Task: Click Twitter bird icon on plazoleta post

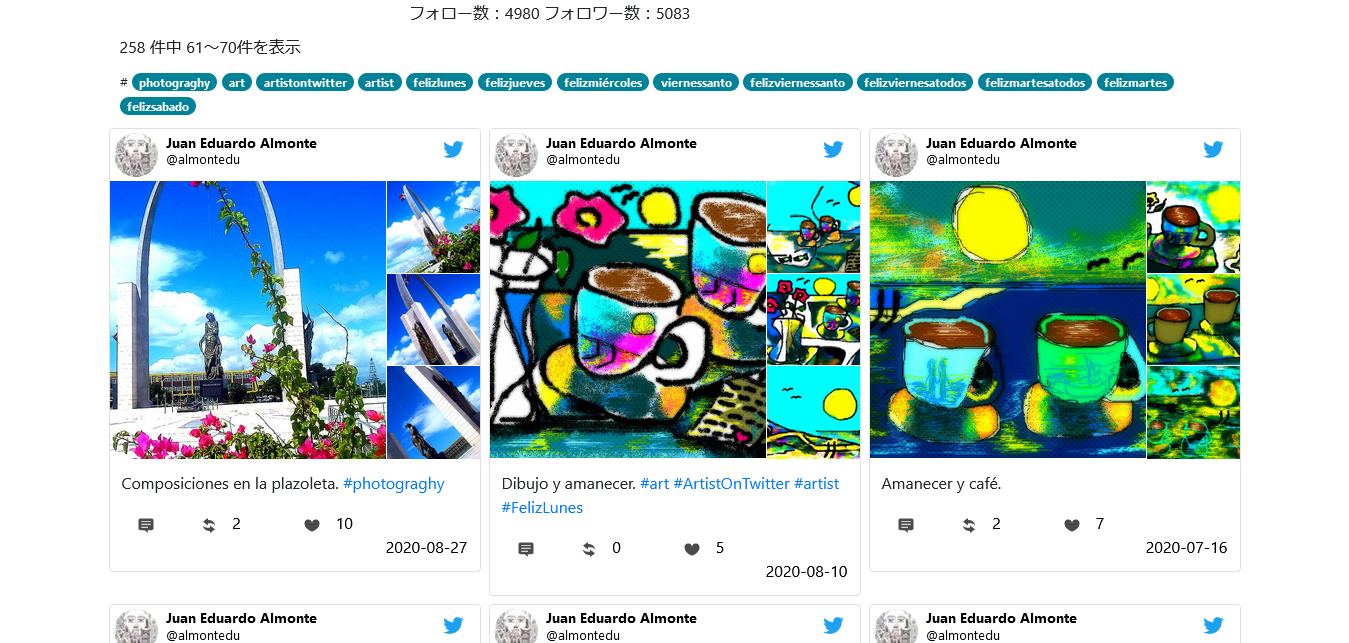Action: point(453,150)
